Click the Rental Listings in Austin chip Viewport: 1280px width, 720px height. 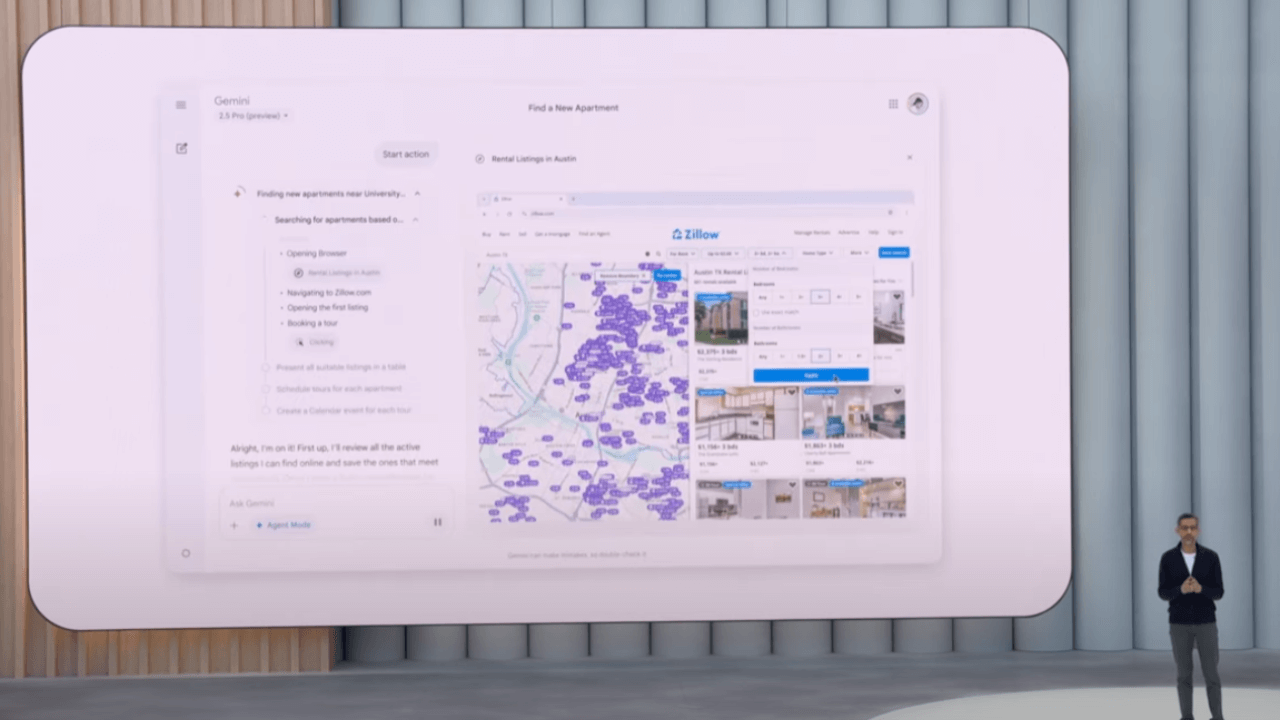(x=336, y=272)
